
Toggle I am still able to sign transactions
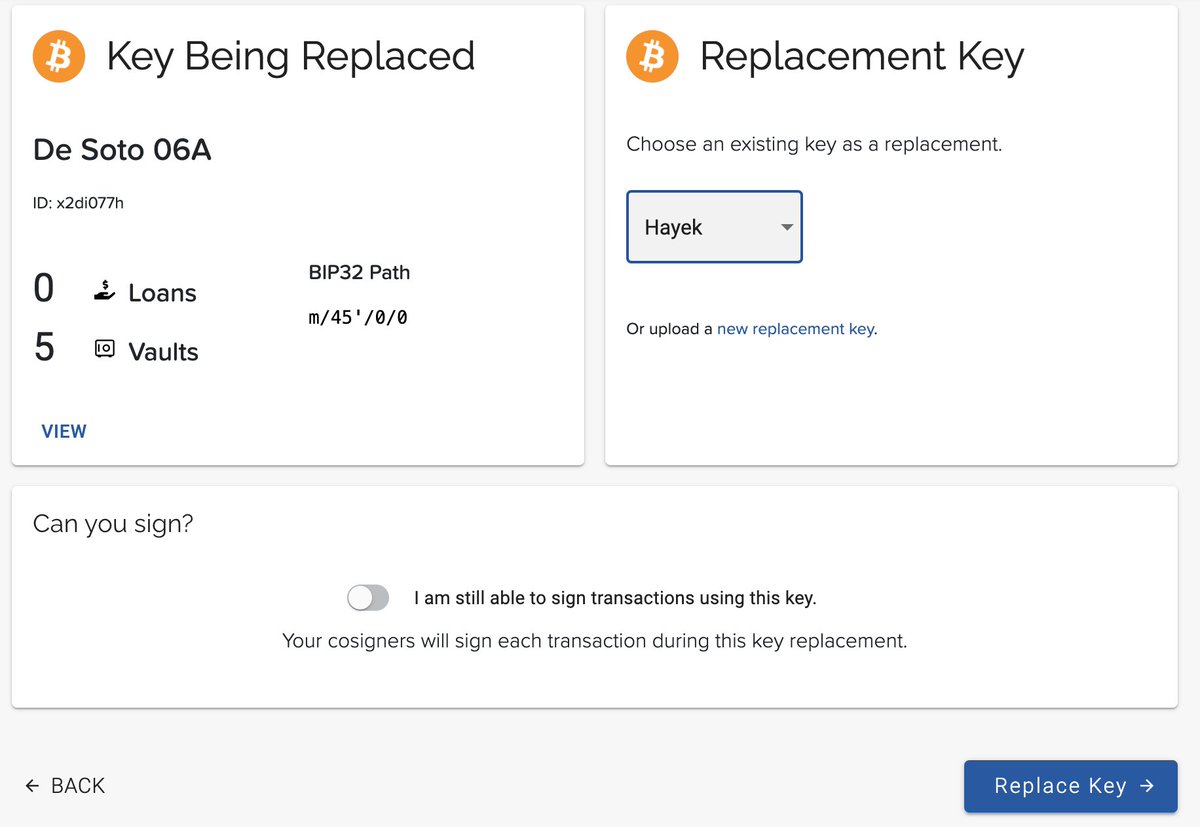[x=368, y=597]
